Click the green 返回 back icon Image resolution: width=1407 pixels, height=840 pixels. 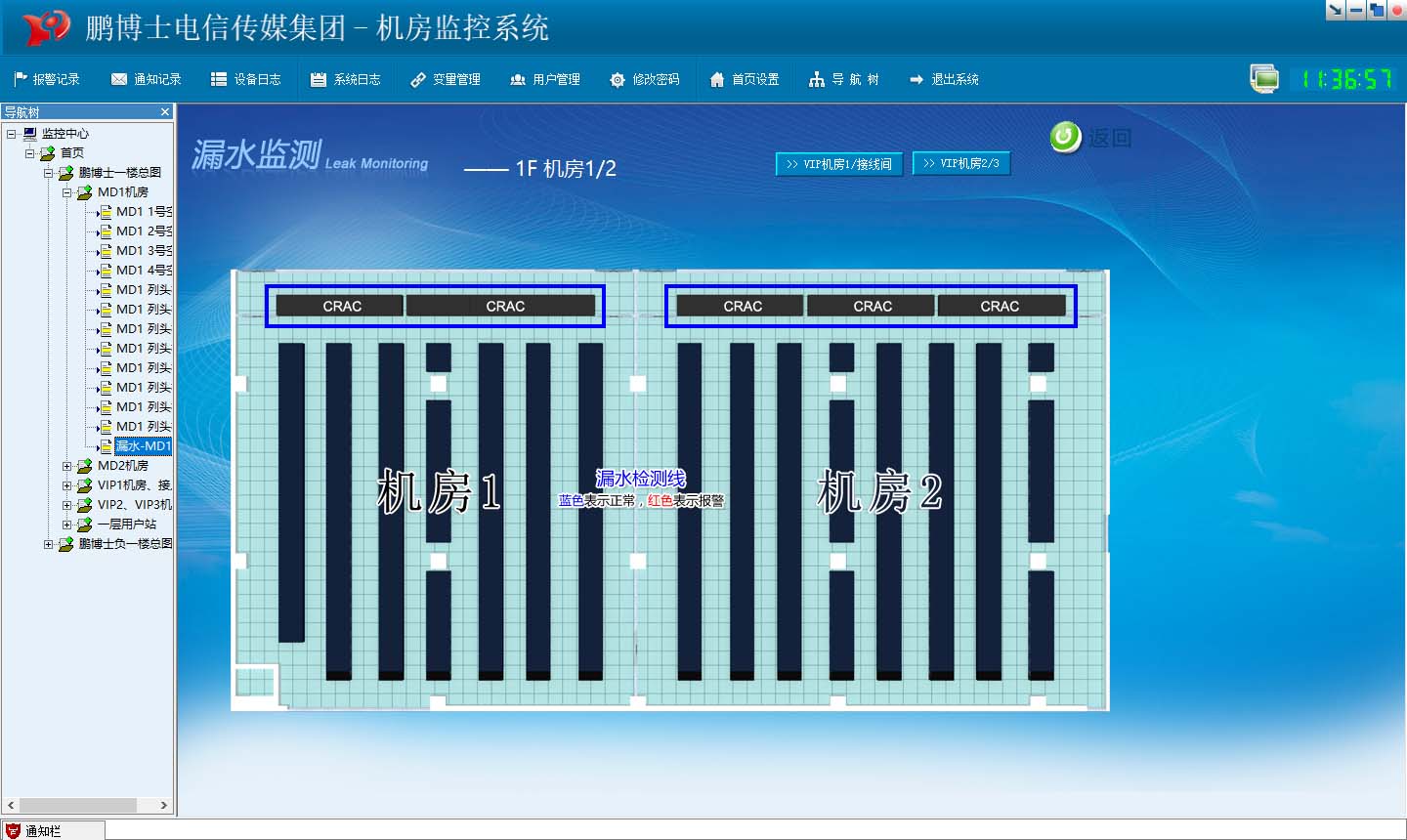tap(1066, 137)
